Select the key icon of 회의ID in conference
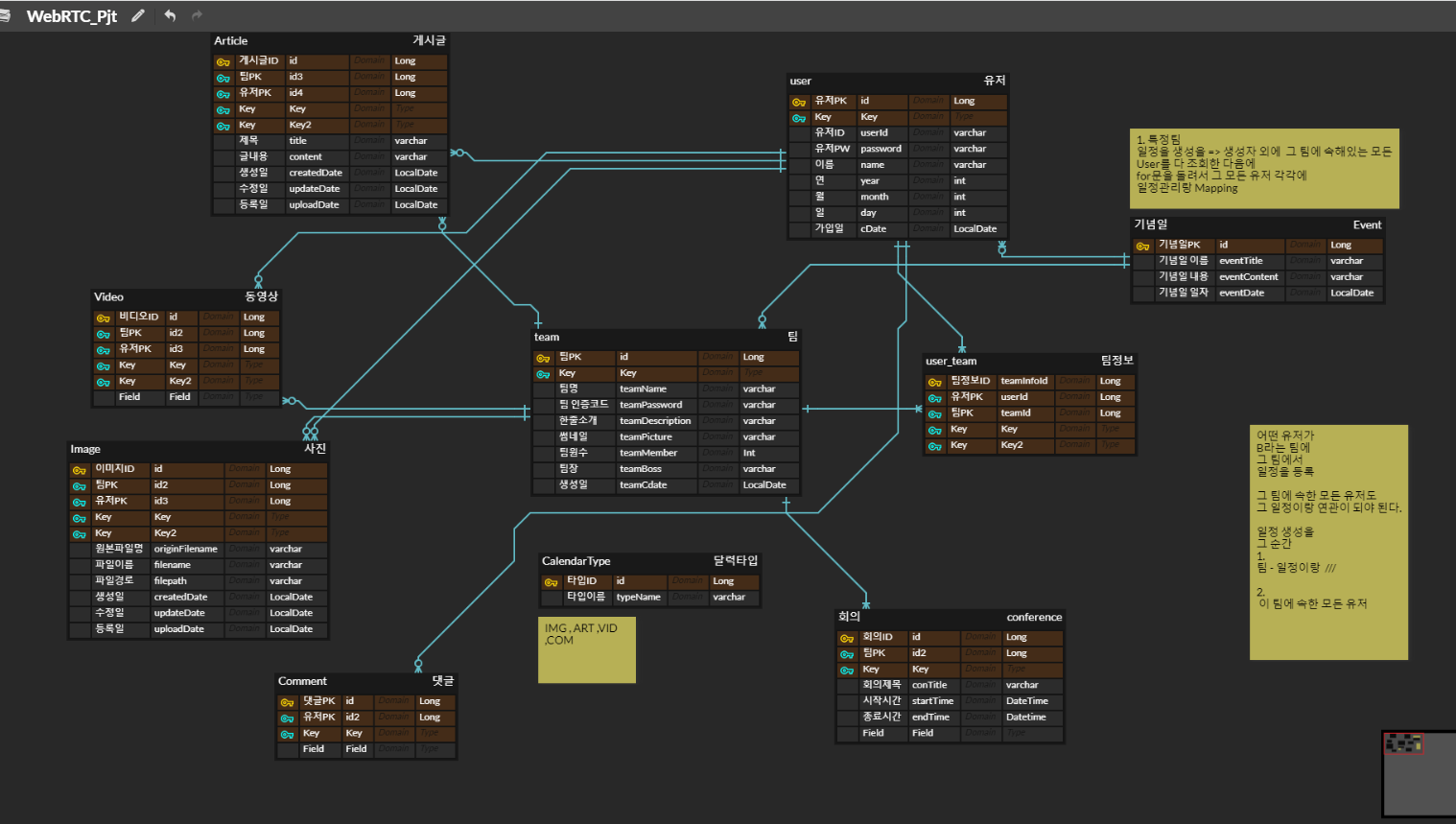 coord(847,638)
